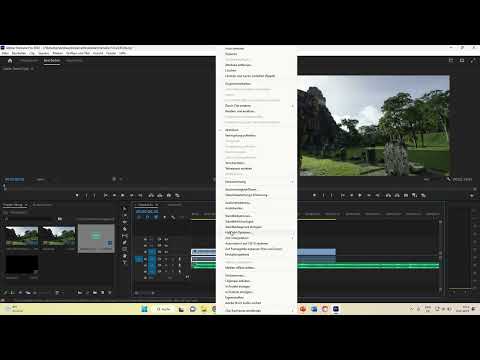Go to In point in Program monitor

click(343, 195)
